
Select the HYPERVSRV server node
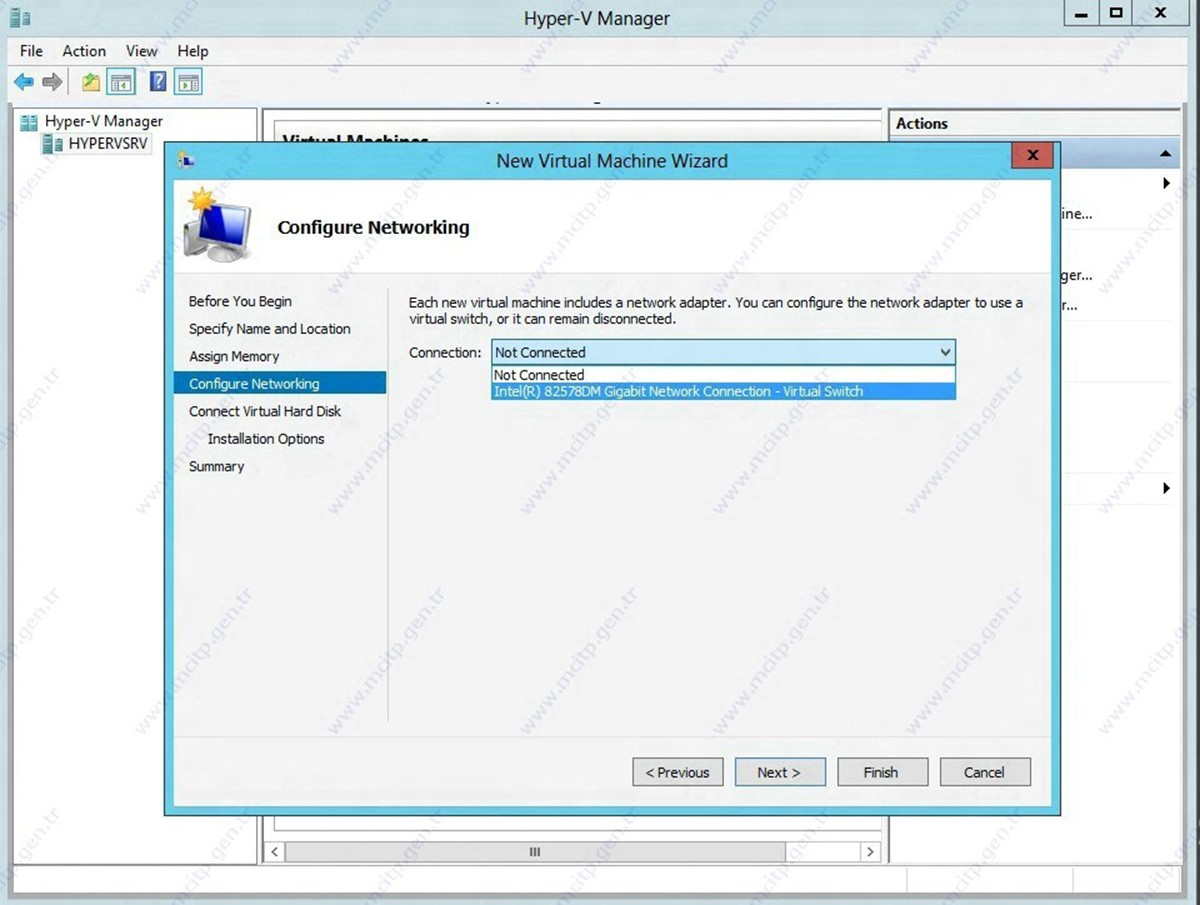click(x=95, y=143)
